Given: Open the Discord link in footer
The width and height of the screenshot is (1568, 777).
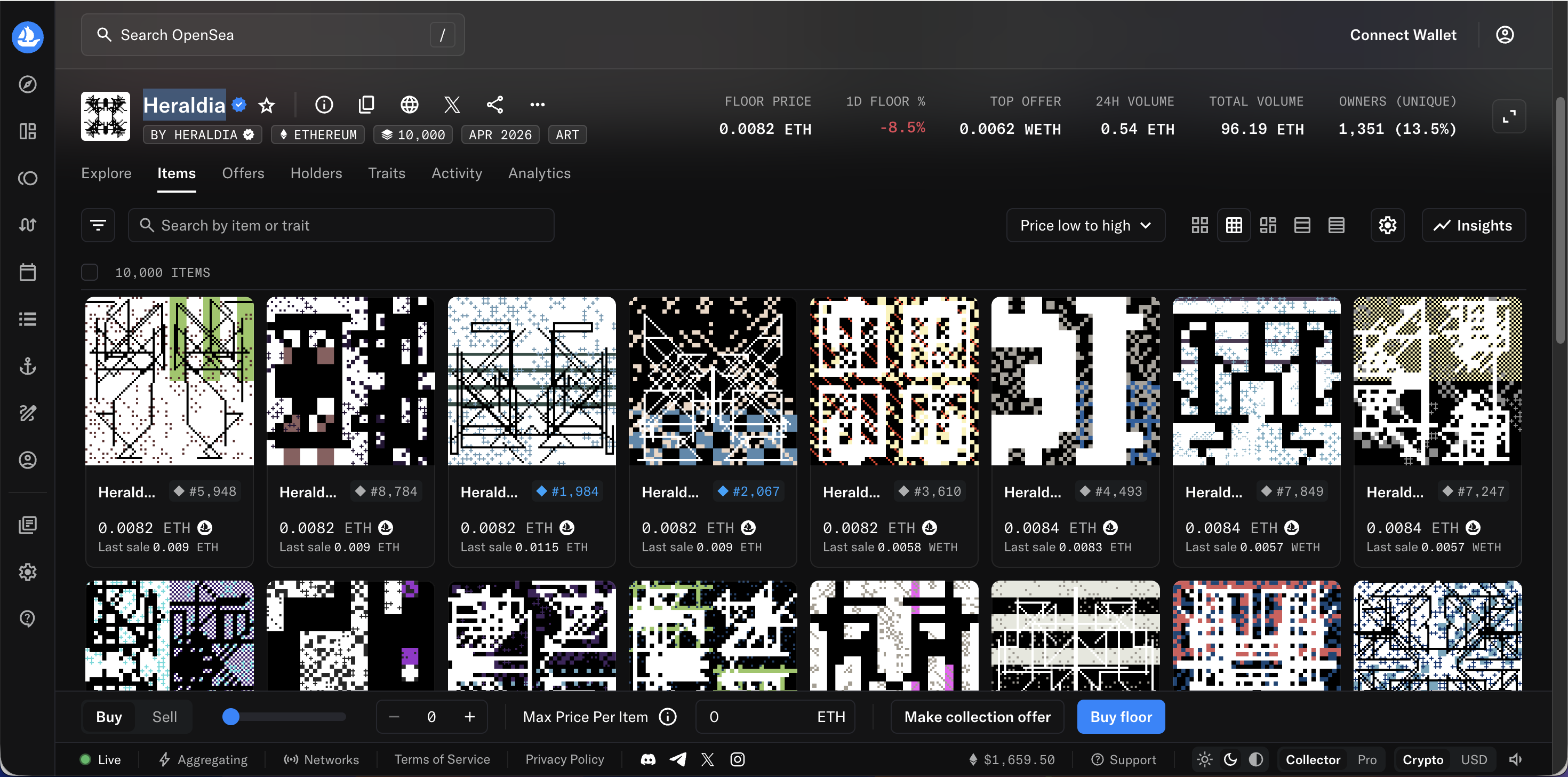Looking at the screenshot, I should tap(648, 759).
